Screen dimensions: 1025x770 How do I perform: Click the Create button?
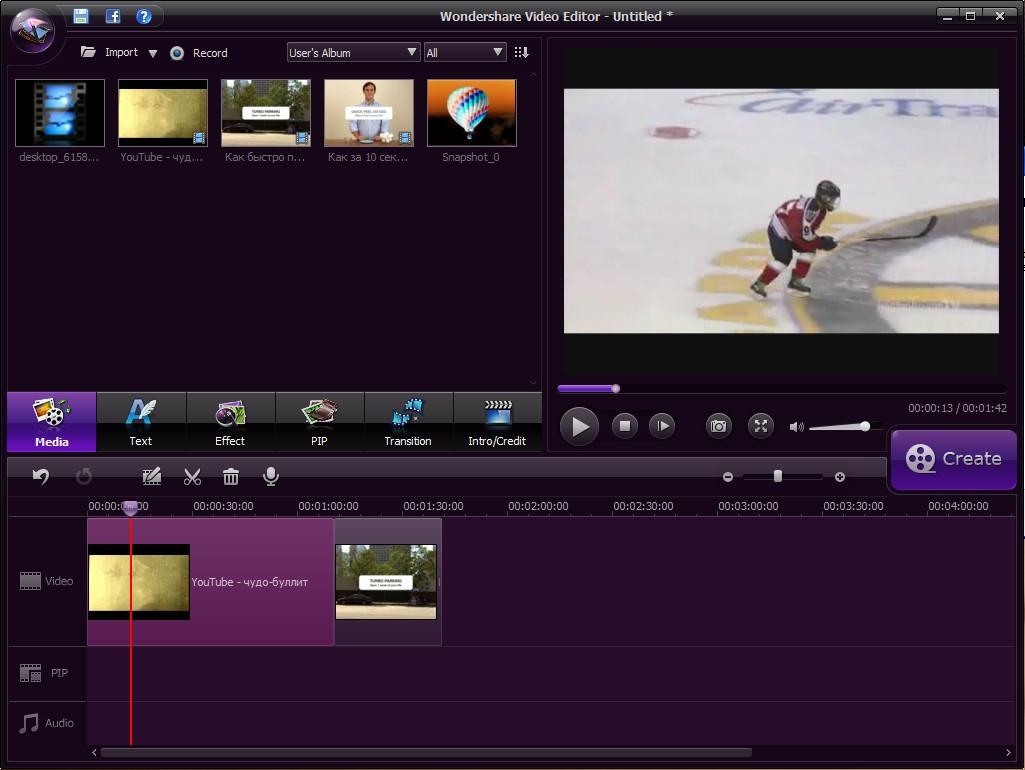[953, 459]
